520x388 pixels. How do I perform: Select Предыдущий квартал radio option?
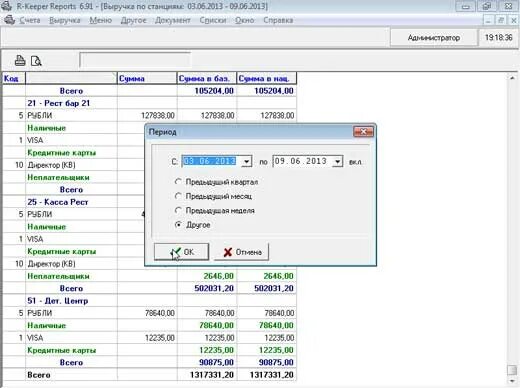[178, 182]
